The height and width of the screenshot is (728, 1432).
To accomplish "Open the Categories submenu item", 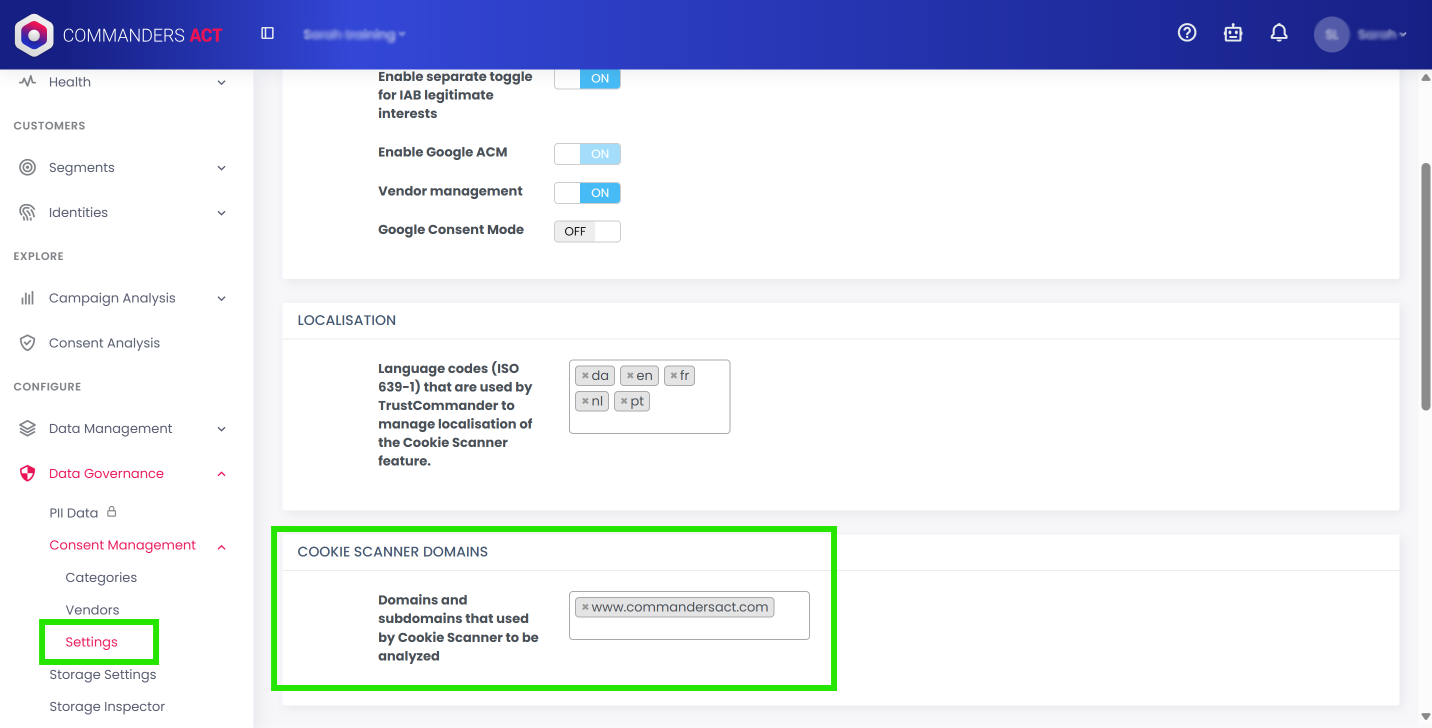I will [101, 578].
